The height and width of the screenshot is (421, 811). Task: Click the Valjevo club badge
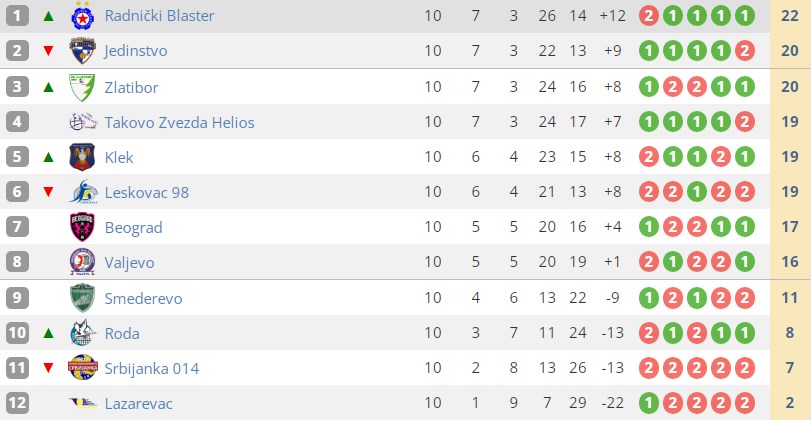coord(83,262)
